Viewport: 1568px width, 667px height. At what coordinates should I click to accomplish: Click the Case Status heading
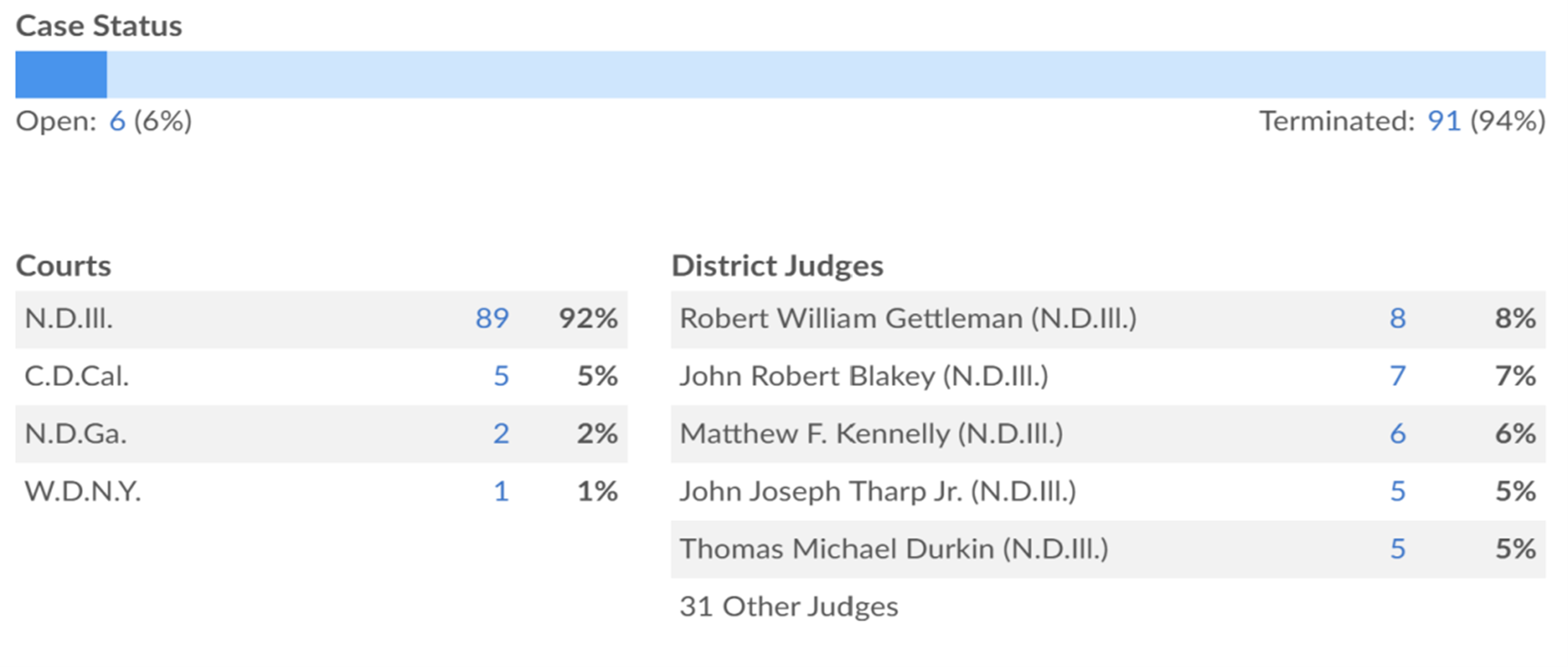99,26
